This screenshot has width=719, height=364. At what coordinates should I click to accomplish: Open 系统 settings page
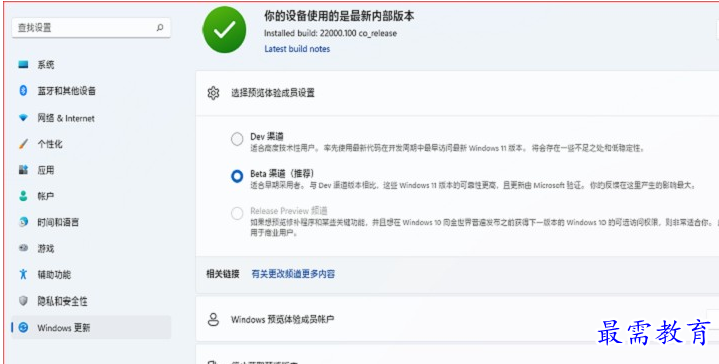[91, 65]
